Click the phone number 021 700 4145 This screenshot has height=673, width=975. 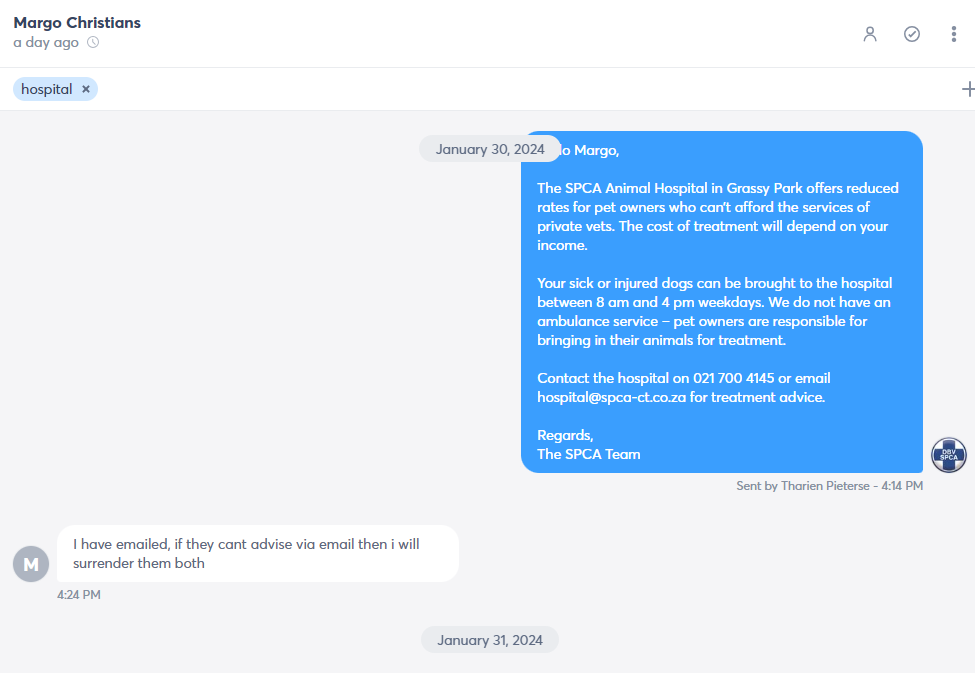point(734,378)
